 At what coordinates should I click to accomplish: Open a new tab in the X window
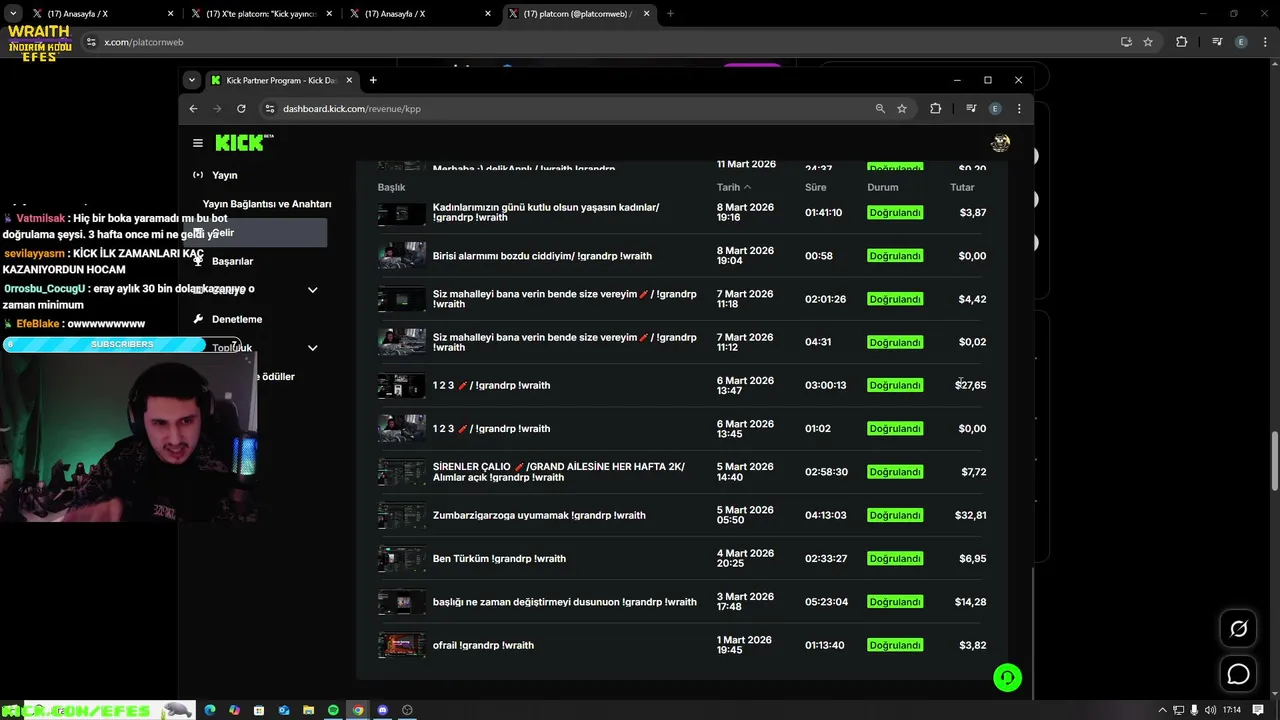(x=670, y=14)
